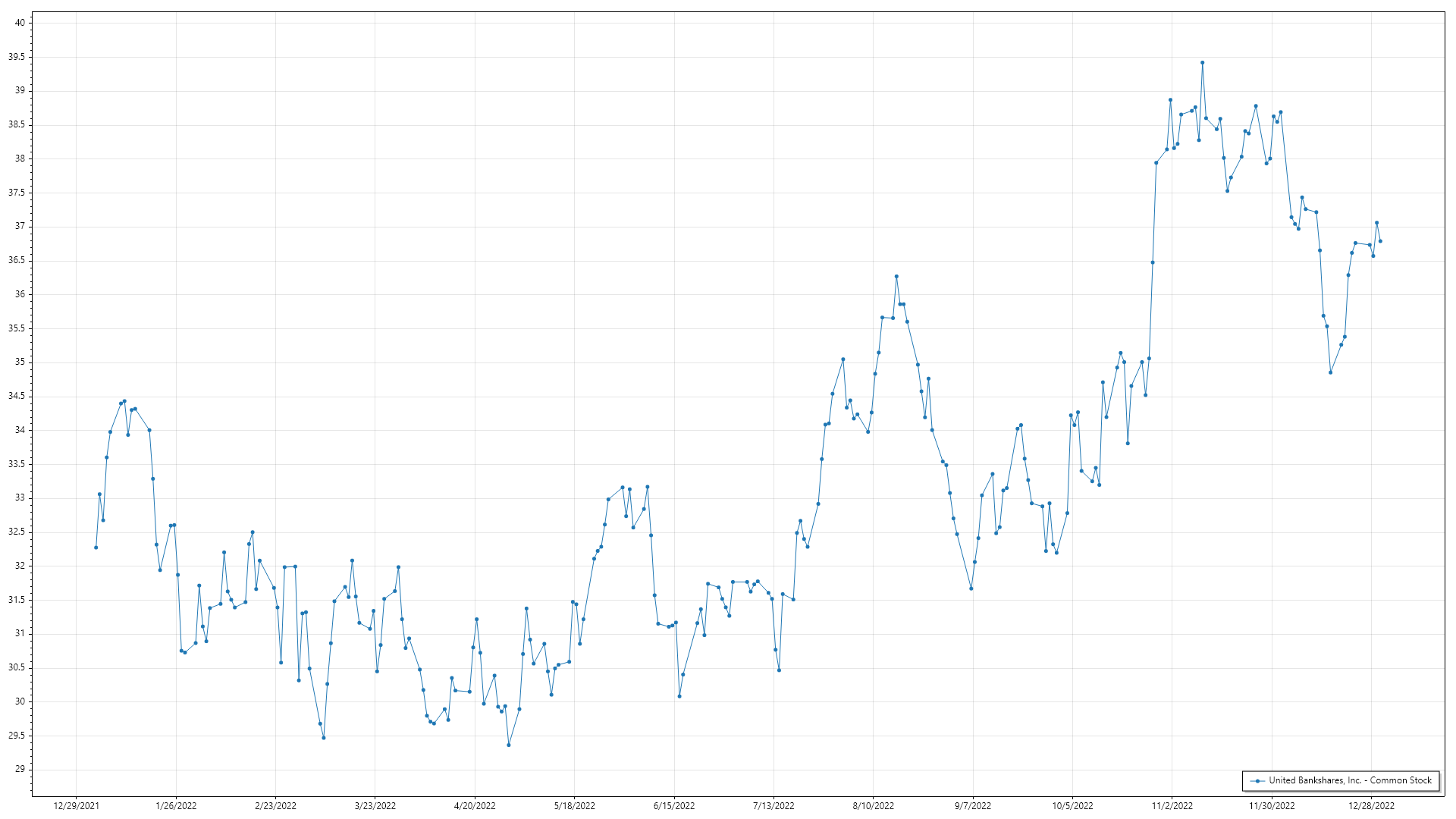Click the lowest data point near 29.35
The height and width of the screenshot is (819, 1456).
[509, 745]
